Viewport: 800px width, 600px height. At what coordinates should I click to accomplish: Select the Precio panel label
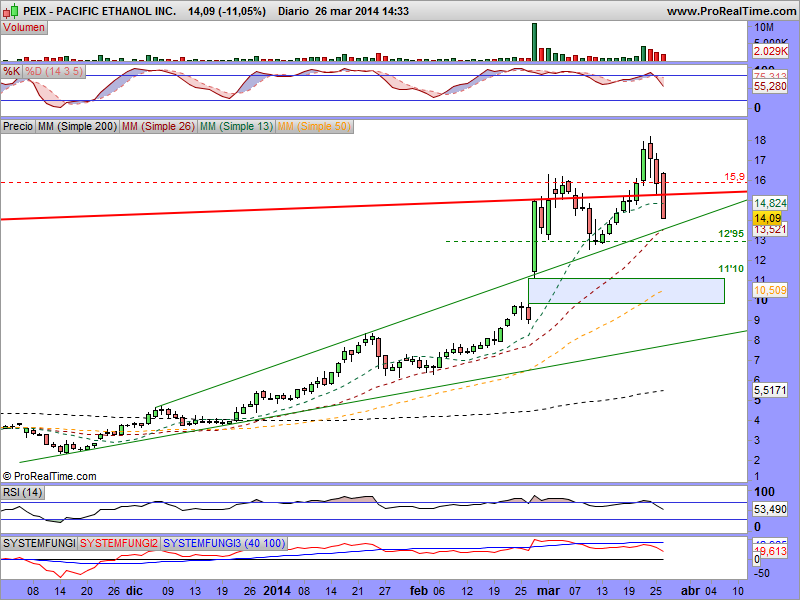click(18, 126)
